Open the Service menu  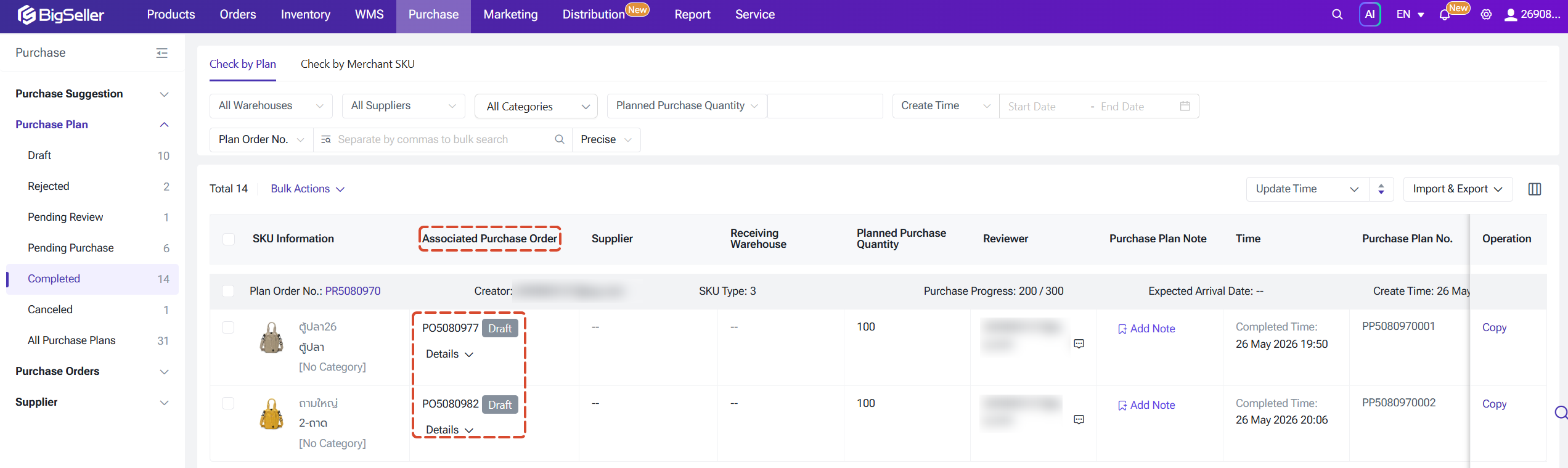[754, 14]
